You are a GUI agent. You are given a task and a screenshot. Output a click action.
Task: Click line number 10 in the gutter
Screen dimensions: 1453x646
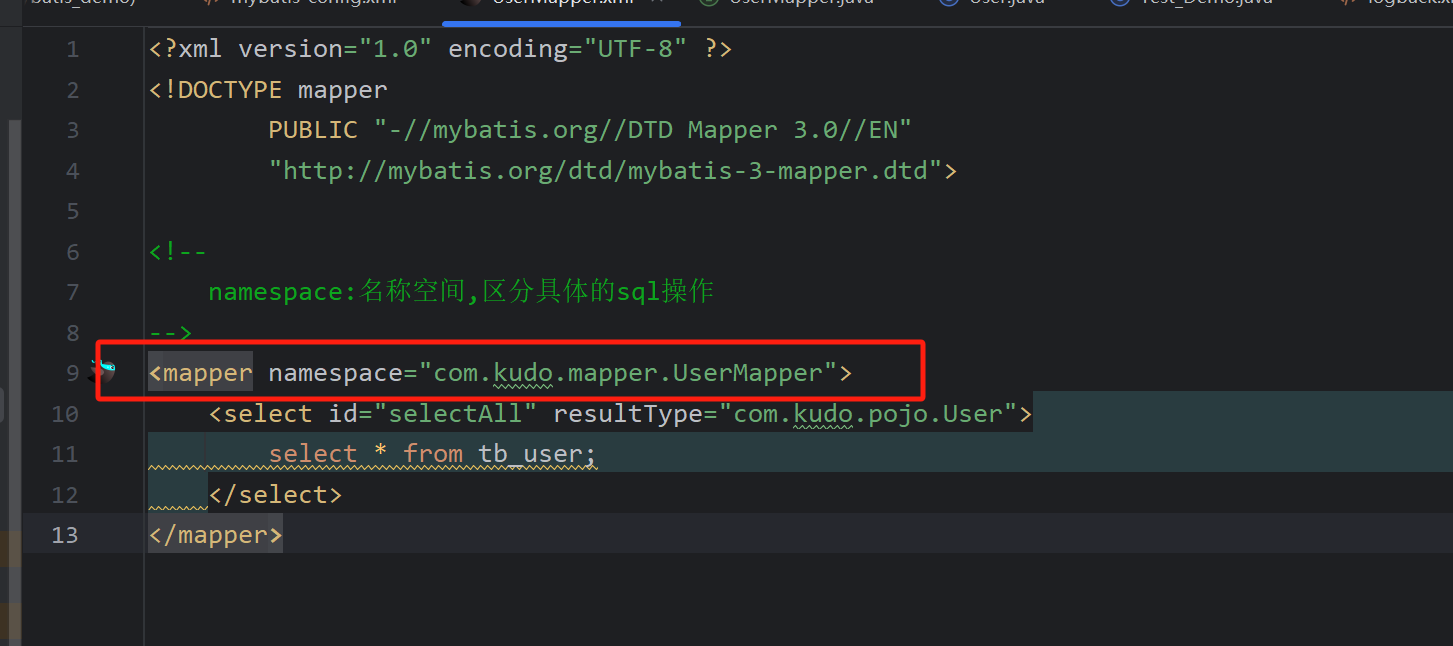click(x=65, y=414)
